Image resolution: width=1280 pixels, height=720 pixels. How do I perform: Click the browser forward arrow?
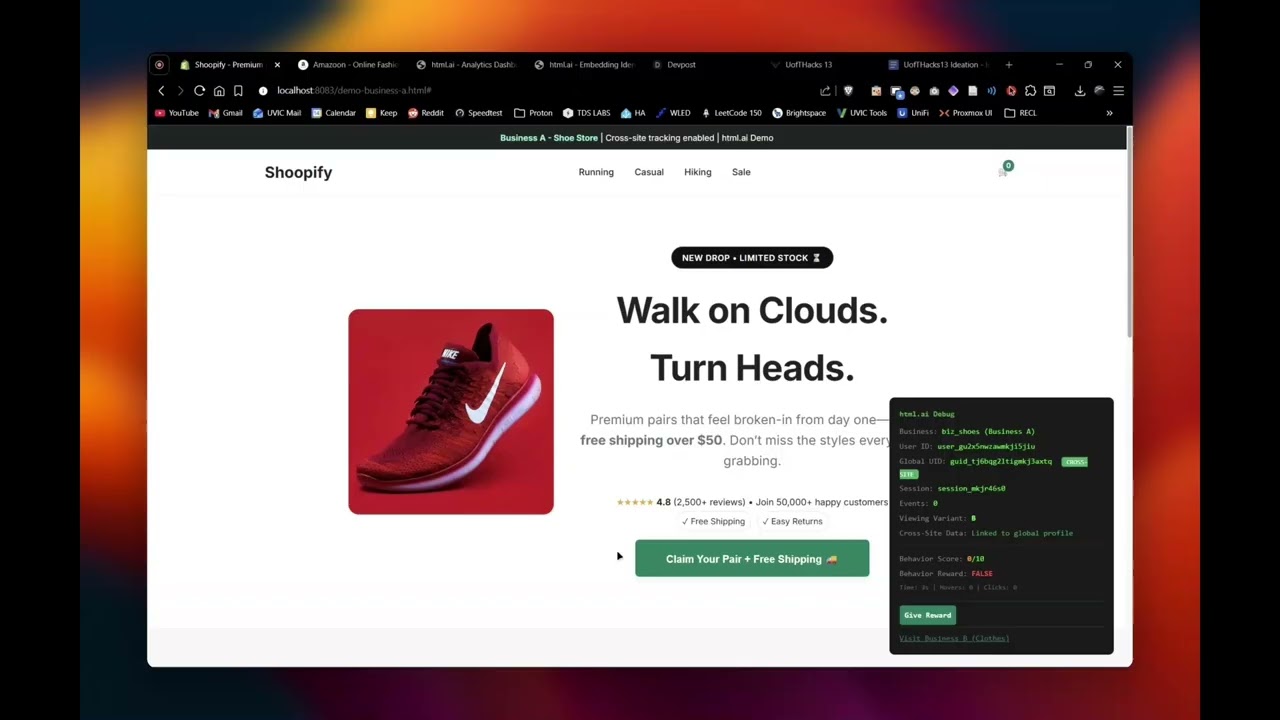(180, 91)
